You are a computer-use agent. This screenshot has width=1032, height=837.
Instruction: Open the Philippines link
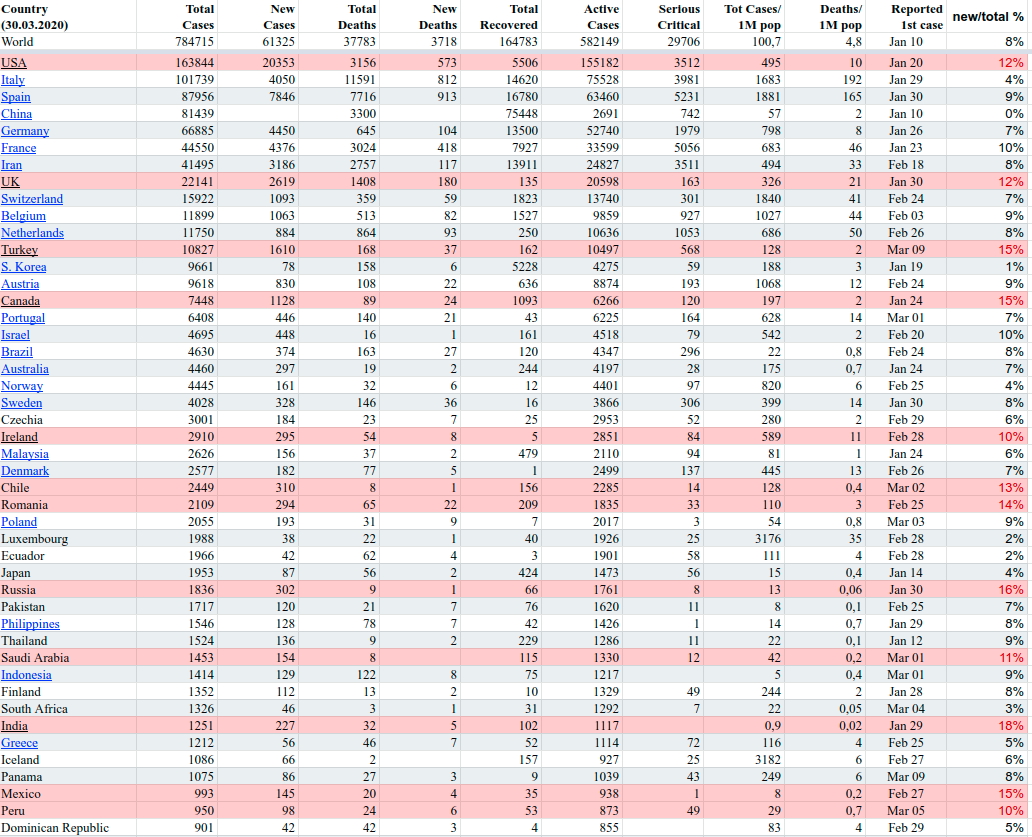click(30, 624)
